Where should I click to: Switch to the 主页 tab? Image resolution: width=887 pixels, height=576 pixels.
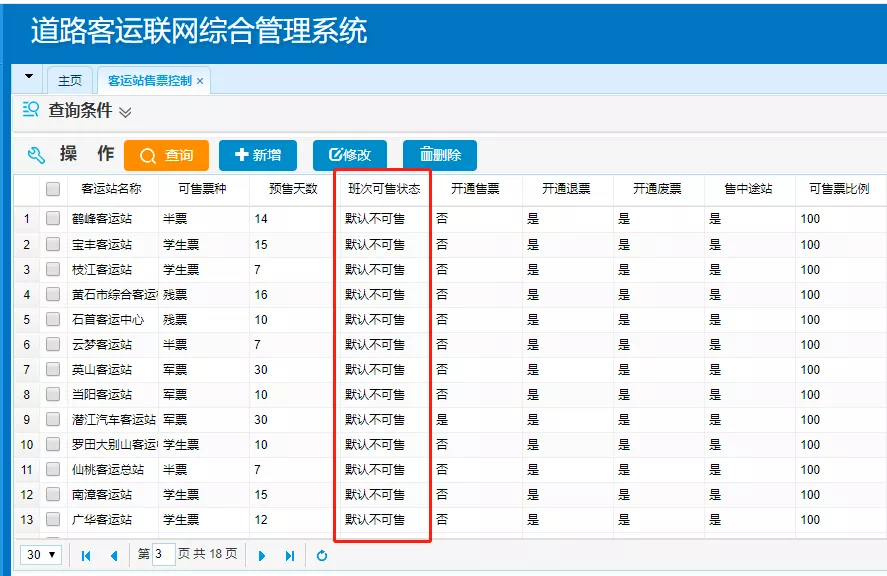tap(70, 81)
